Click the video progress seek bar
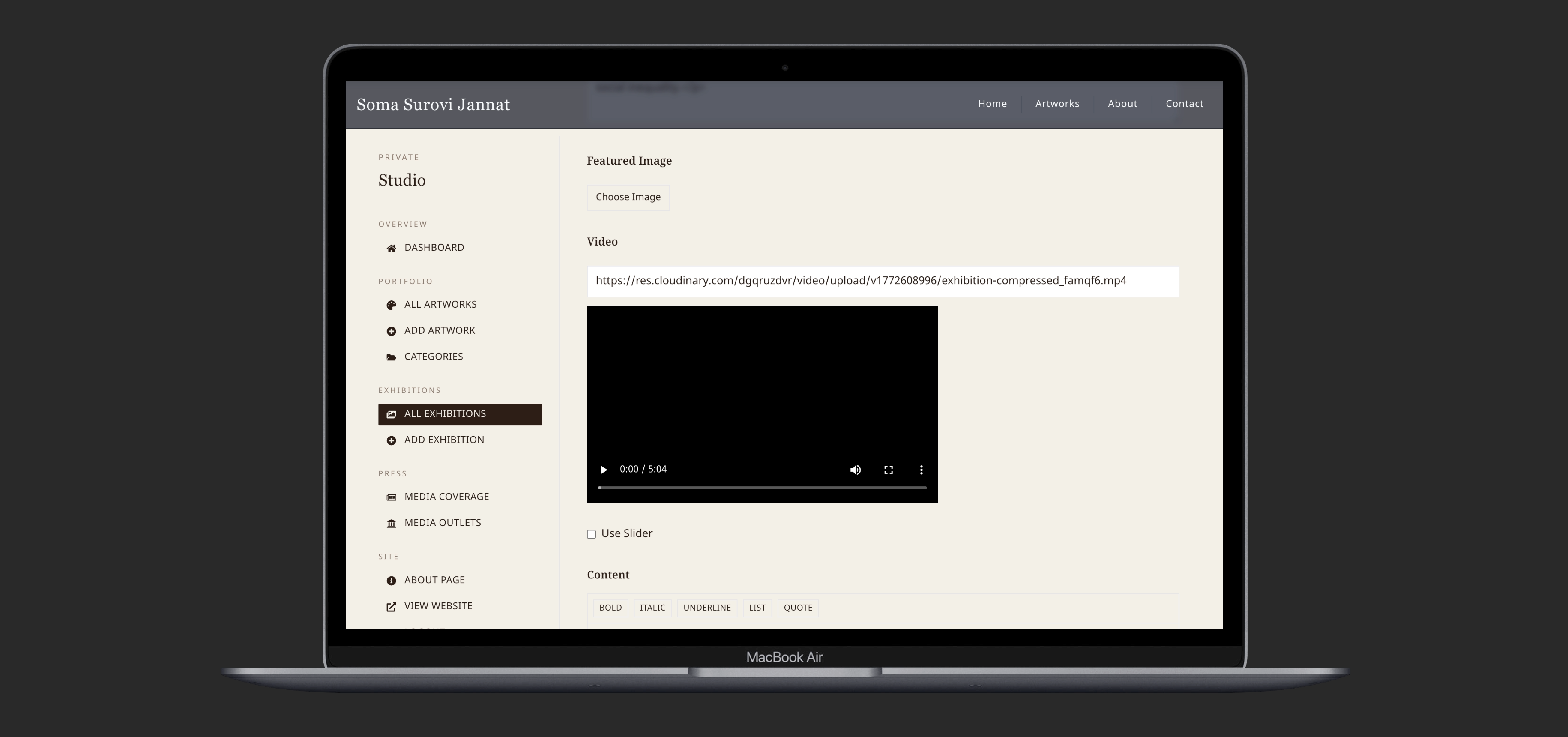This screenshot has width=1568, height=737. pyautogui.click(x=761, y=488)
